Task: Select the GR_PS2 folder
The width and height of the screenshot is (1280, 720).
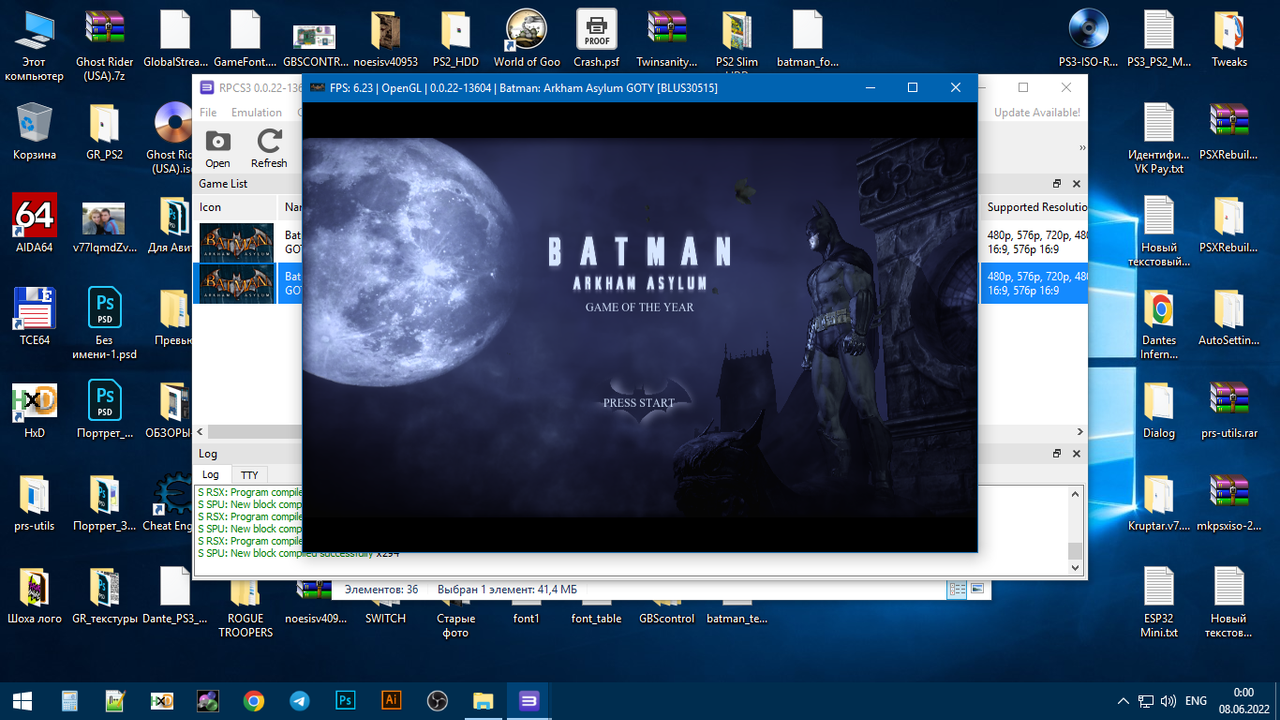Action: tap(104, 131)
